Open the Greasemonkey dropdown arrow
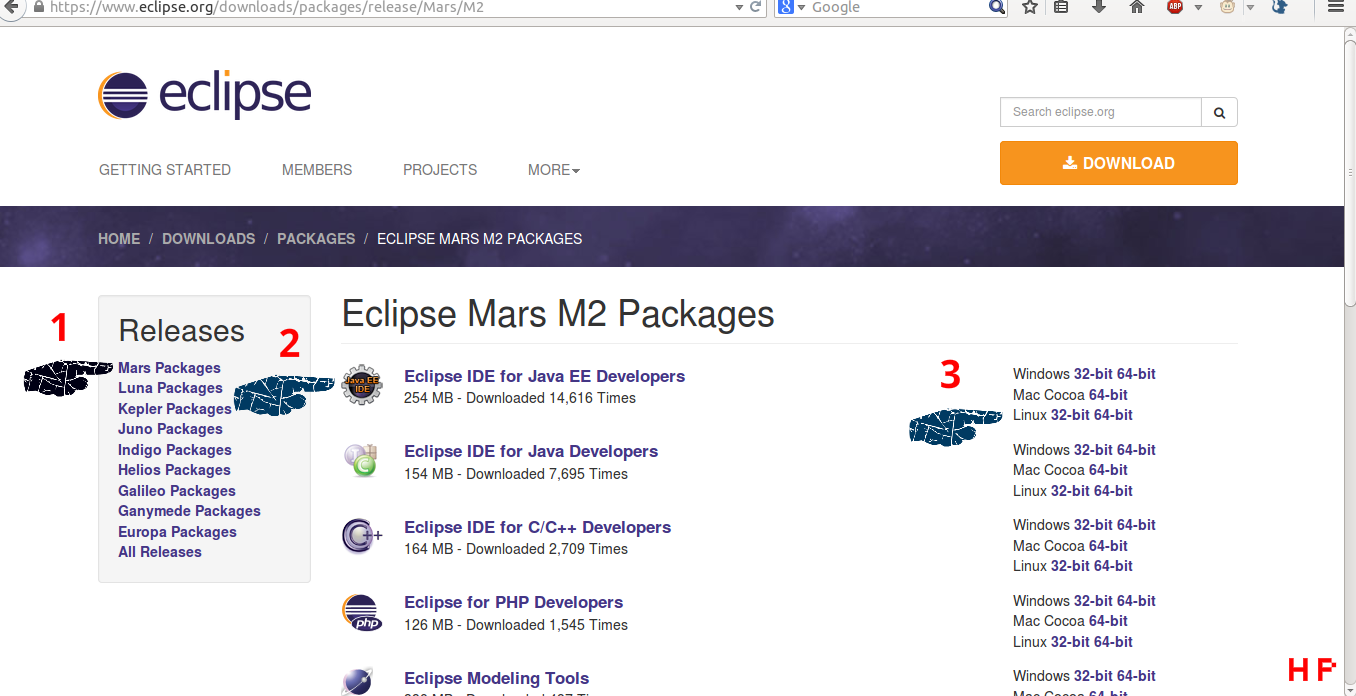This screenshot has height=696, width=1356. (x=1250, y=8)
